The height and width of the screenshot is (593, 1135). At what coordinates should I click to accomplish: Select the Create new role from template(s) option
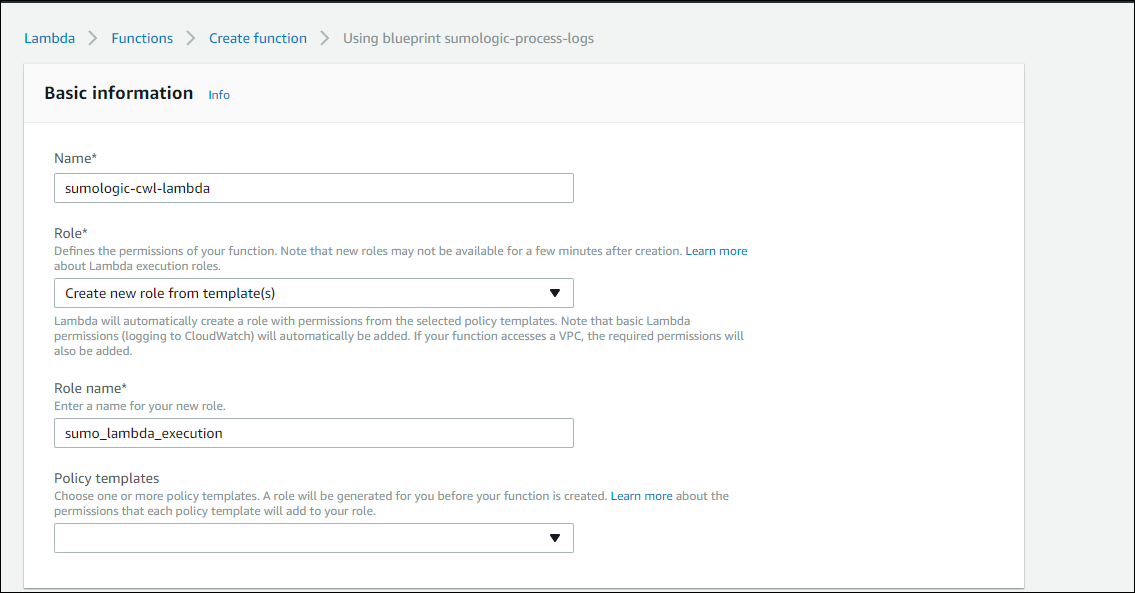tap(313, 293)
